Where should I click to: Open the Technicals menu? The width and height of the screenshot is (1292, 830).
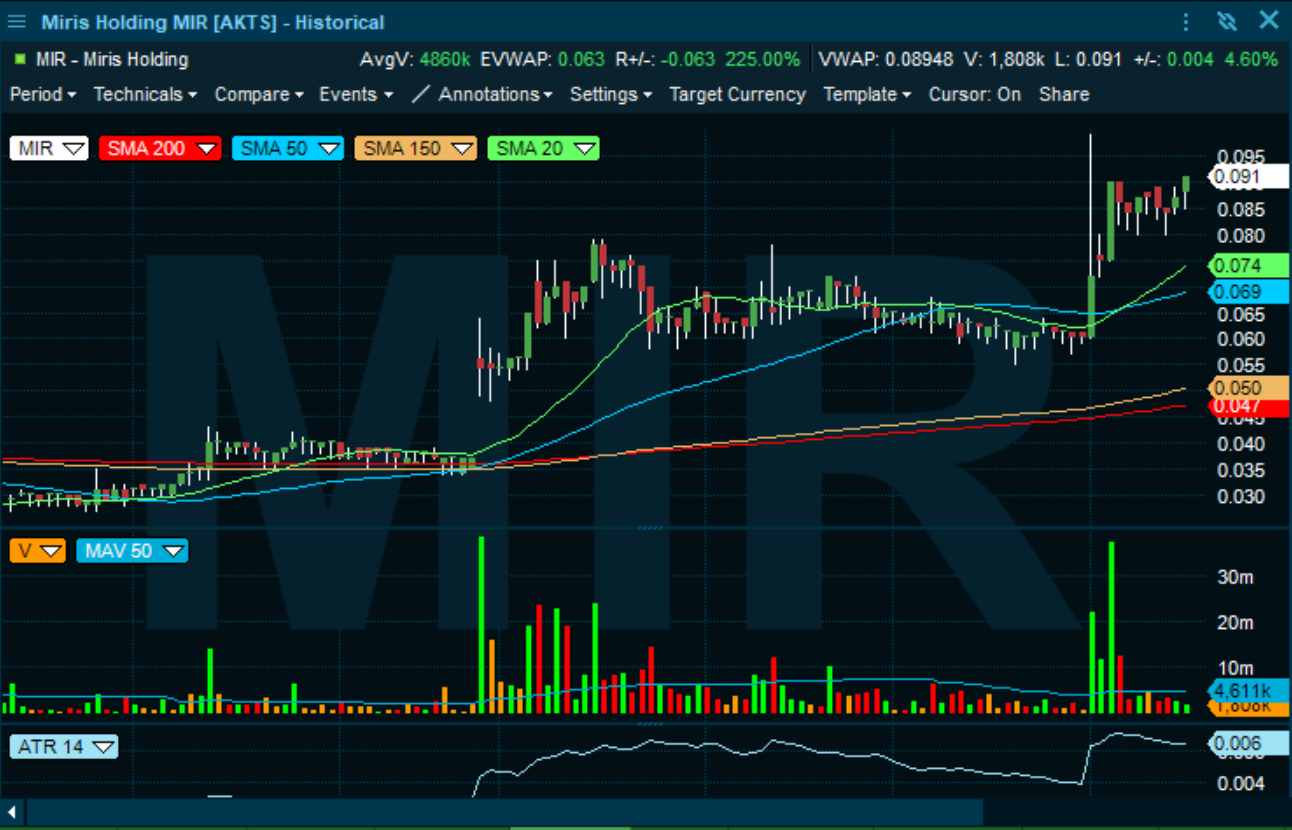145,94
